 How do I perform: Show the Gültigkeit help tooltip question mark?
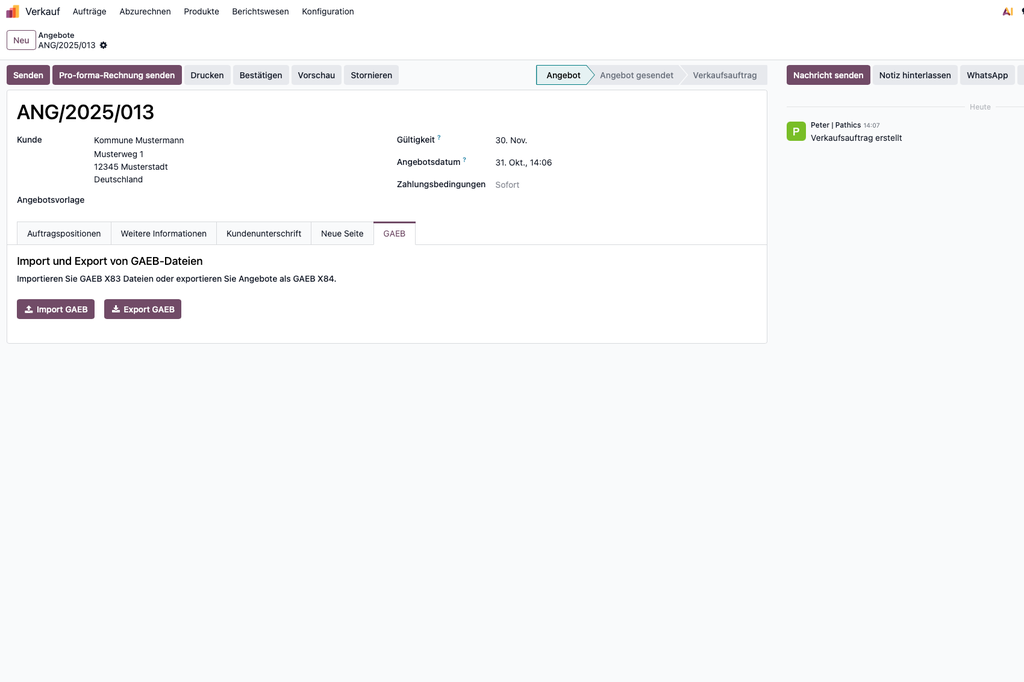438,137
